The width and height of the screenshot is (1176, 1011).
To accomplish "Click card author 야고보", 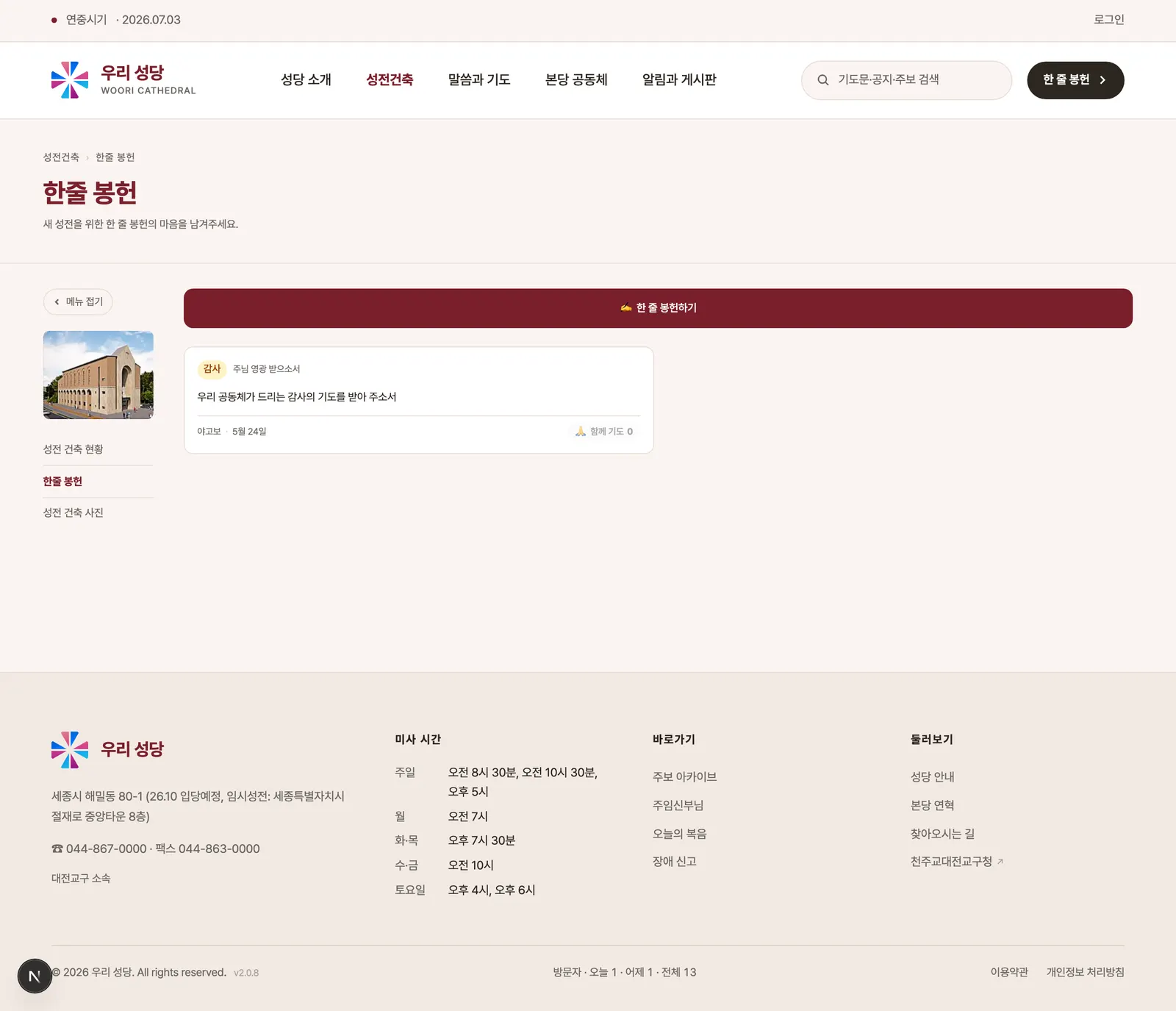I will [x=209, y=432].
